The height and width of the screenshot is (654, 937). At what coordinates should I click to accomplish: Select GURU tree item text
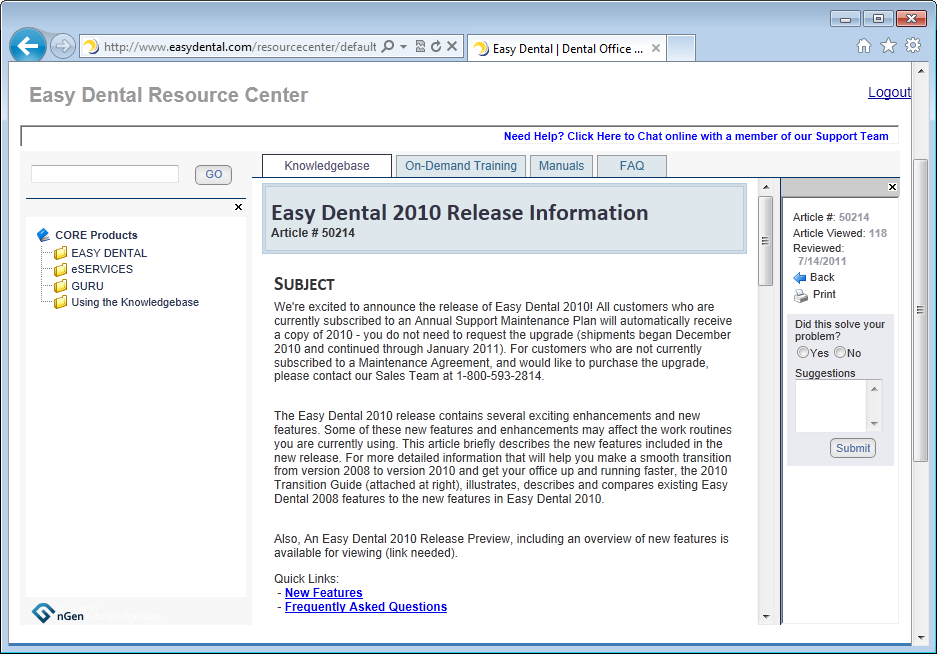[x=87, y=286]
